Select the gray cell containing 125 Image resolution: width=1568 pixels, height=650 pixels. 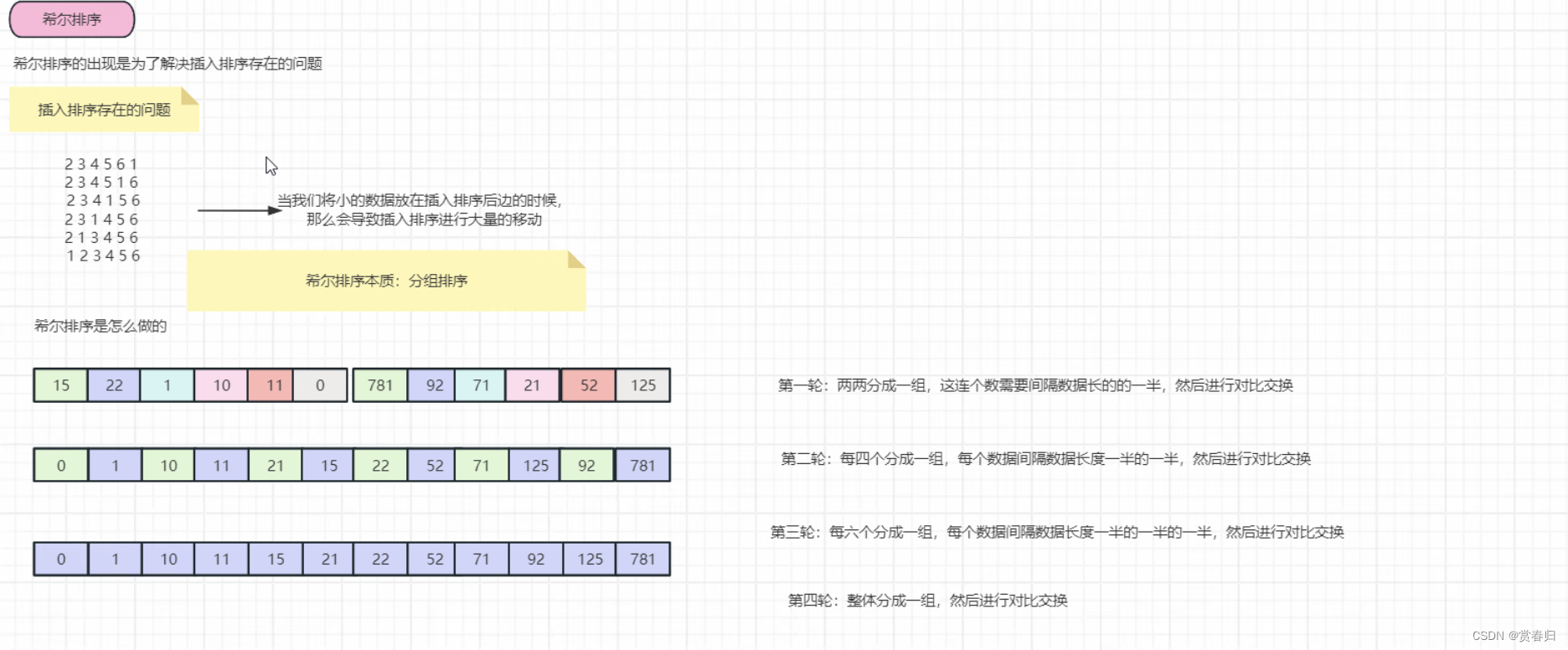click(x=643, y=385)
